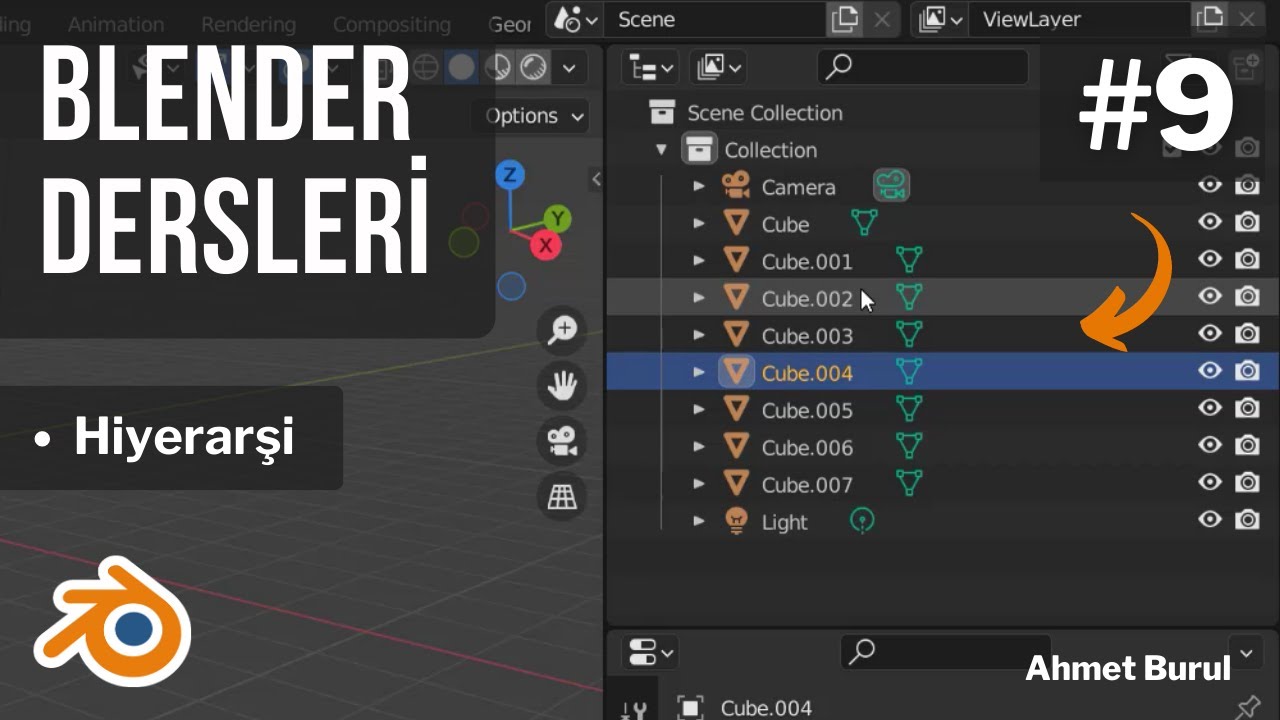Collapse sidebar with small arrow near gizmo
This screenshot has width=1280, height=720.
point(596,179)
